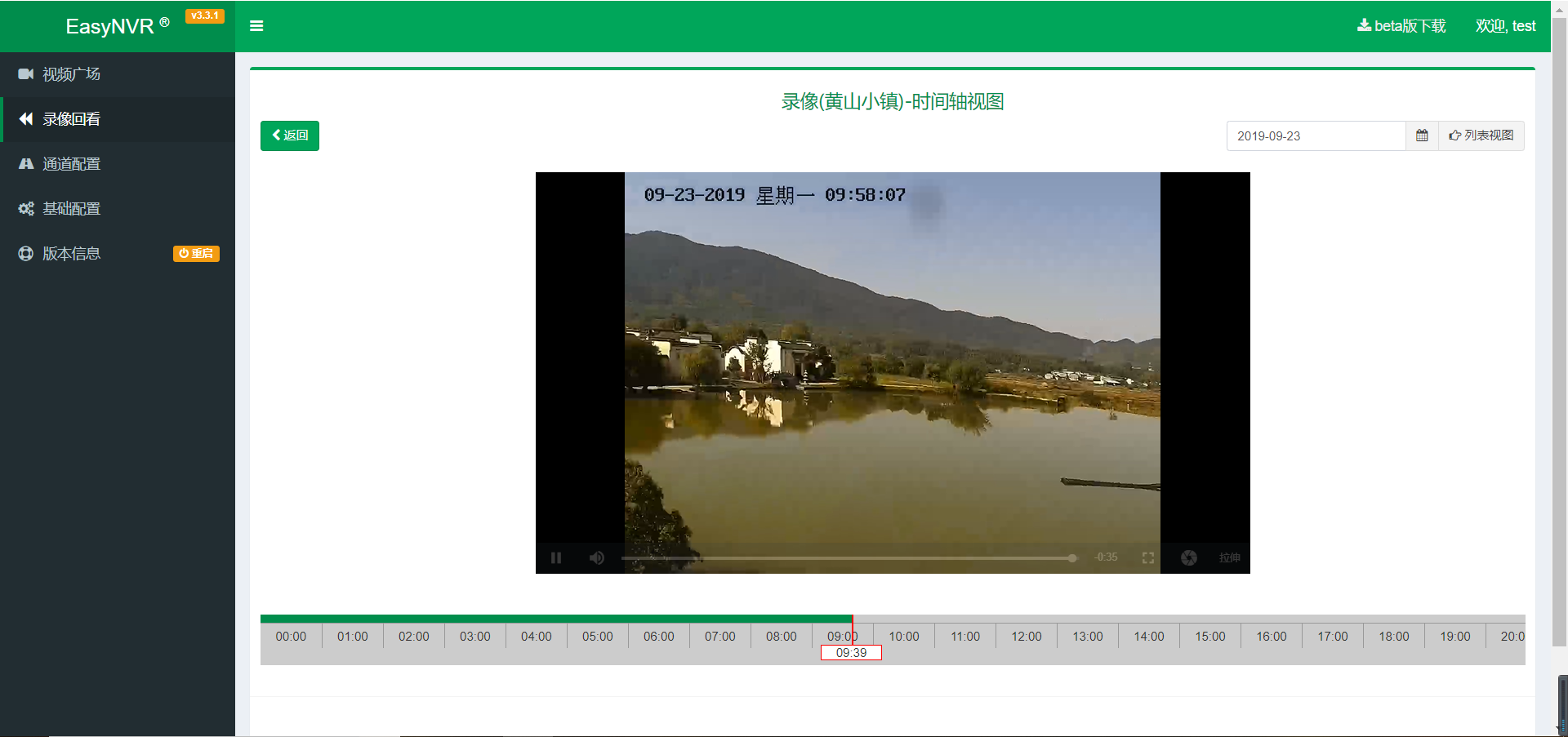This screenshot has height=737, width=1568.
Task: Mute the video volume
Action: click(x=597, y=557)
